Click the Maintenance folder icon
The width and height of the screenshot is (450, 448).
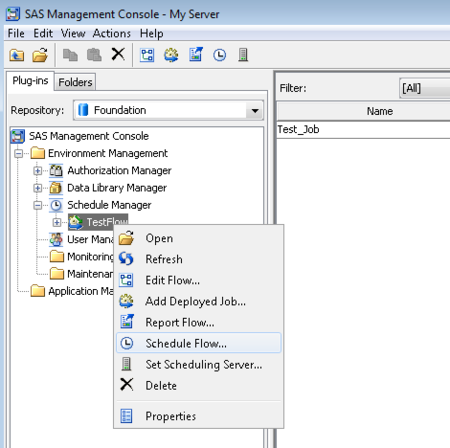coord(57,274)
